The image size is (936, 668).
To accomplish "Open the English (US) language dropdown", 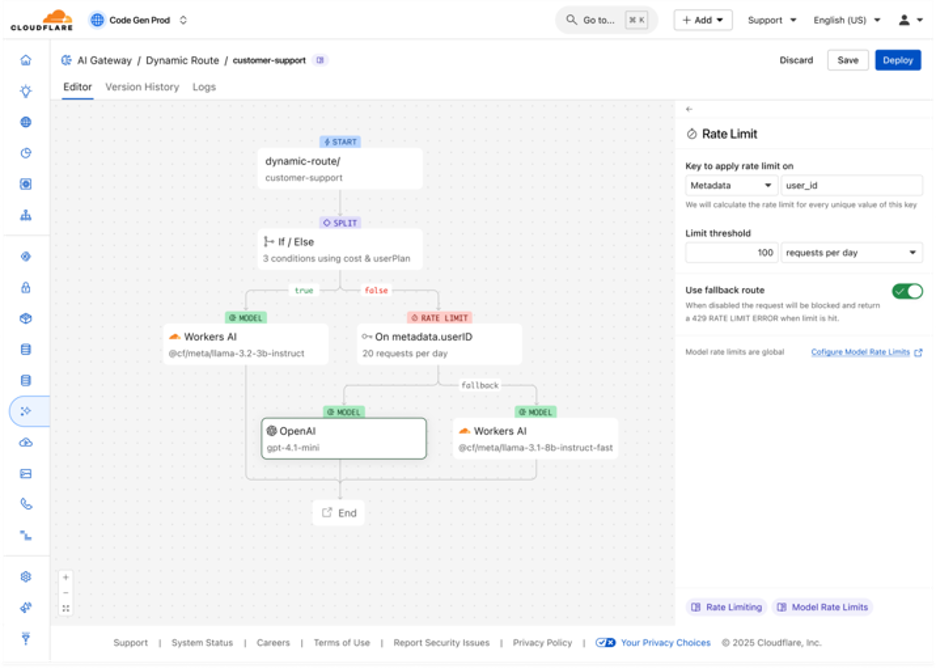I will pyautogui.click(x=846, y=20).
